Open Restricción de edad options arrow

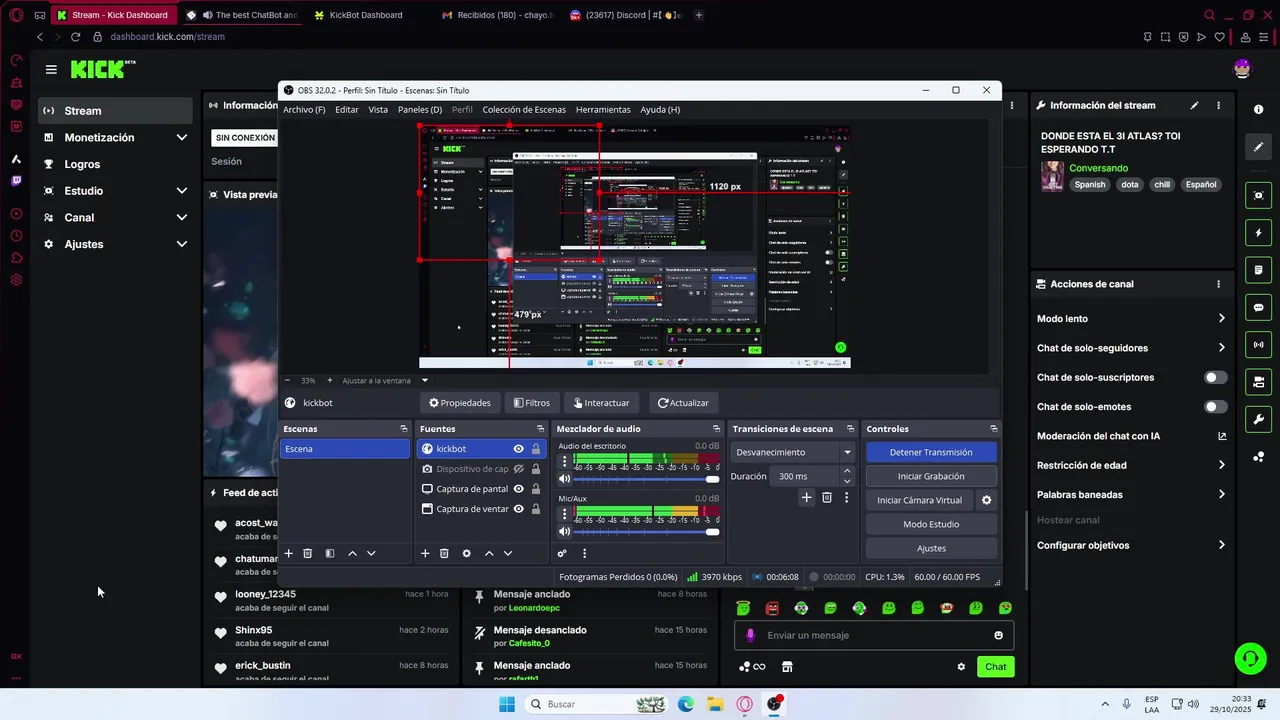pyautogui.click(x=1221, y=465)
